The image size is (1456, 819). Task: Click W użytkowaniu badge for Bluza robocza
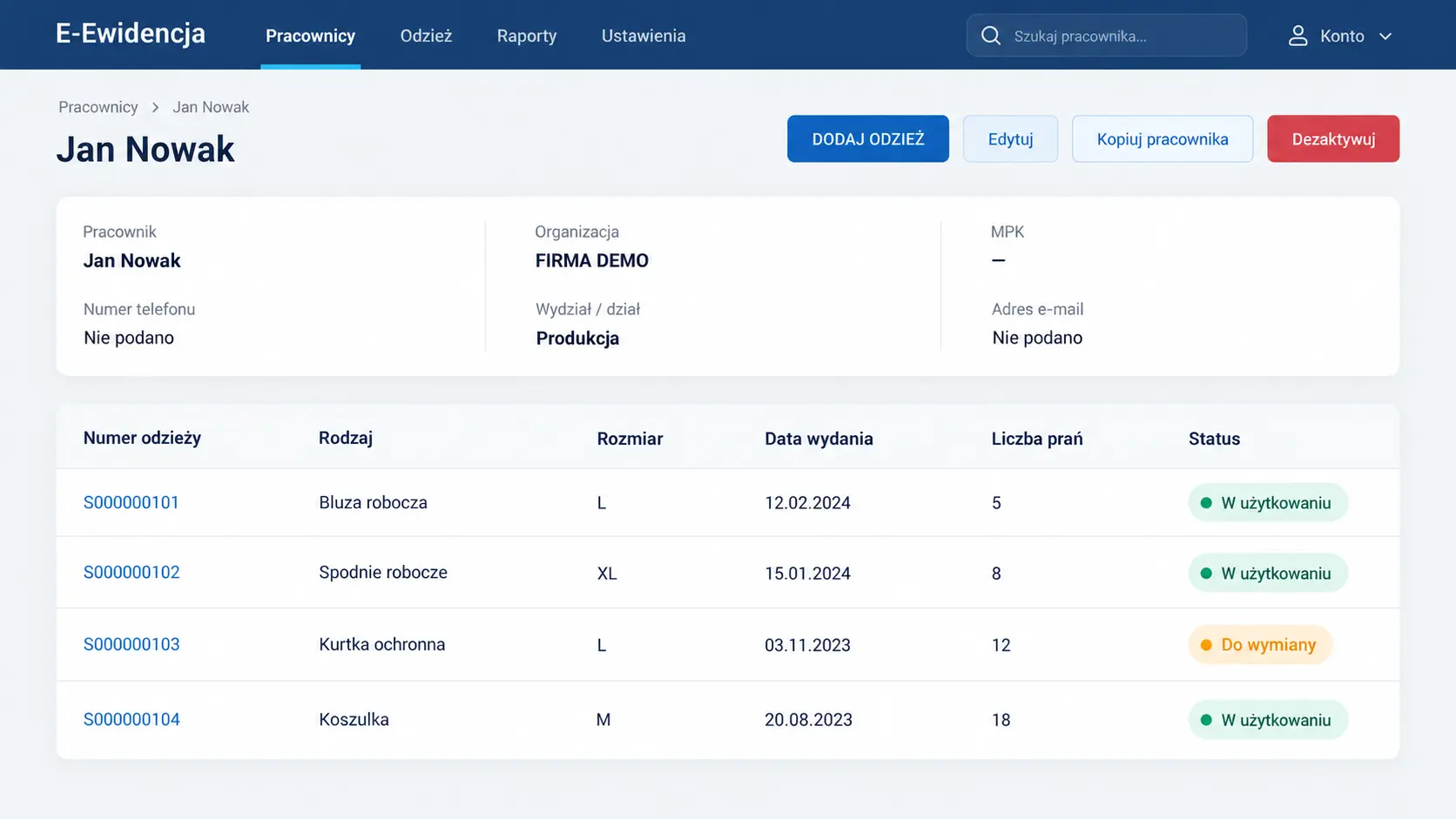coord(1268,503)
